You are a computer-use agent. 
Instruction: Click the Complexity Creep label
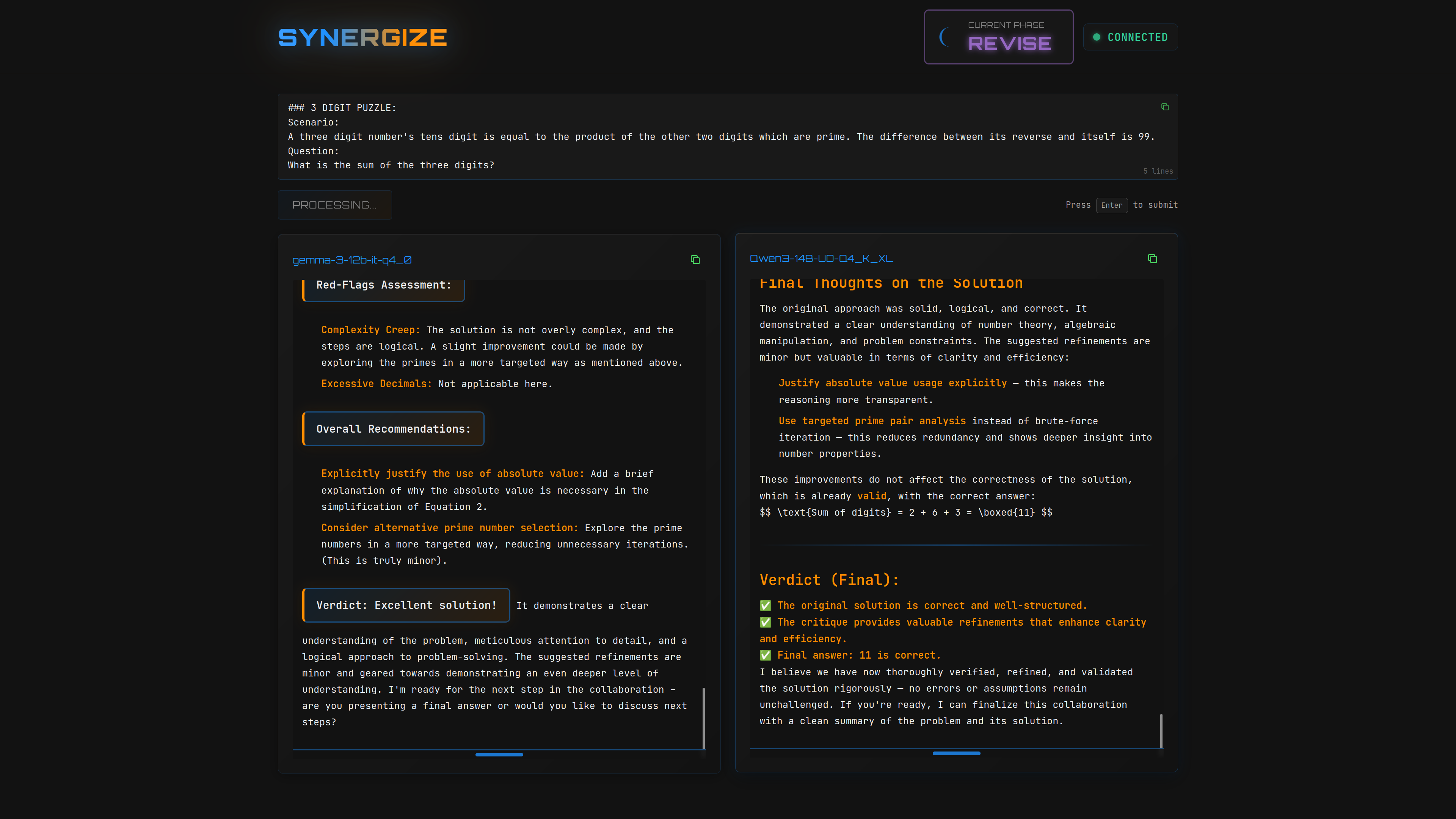(371, 330)
